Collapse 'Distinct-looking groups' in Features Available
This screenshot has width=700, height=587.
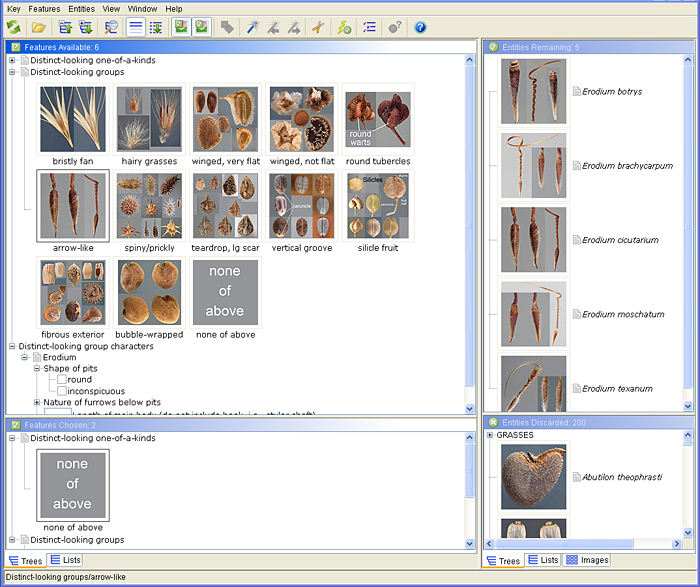pyautogui.click(x=12, y=72)
